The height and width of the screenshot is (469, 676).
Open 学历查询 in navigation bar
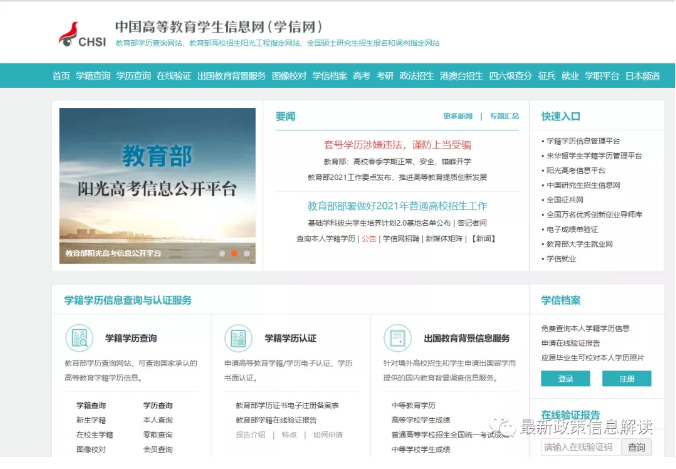coord(134,76)
